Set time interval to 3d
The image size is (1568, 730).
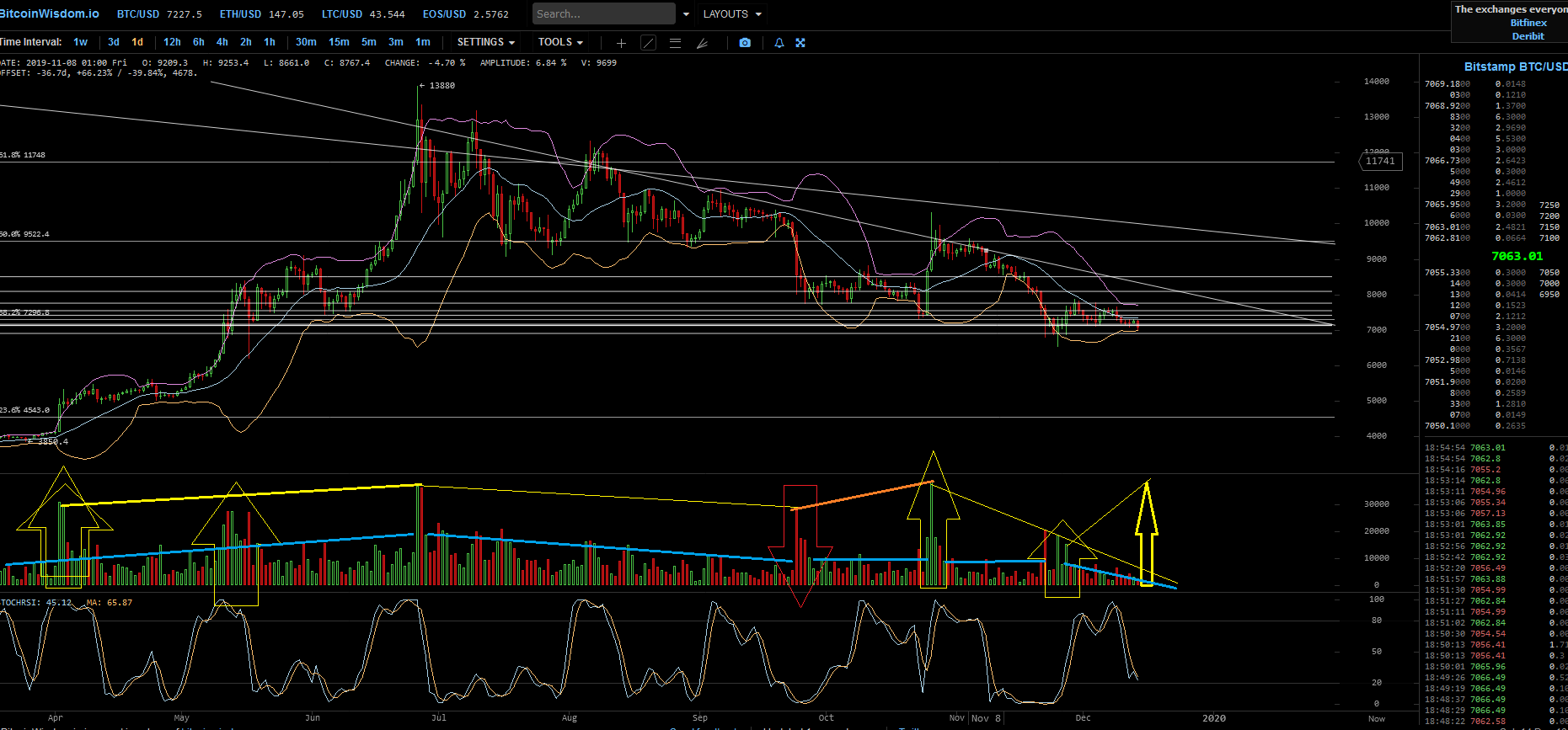114,42
